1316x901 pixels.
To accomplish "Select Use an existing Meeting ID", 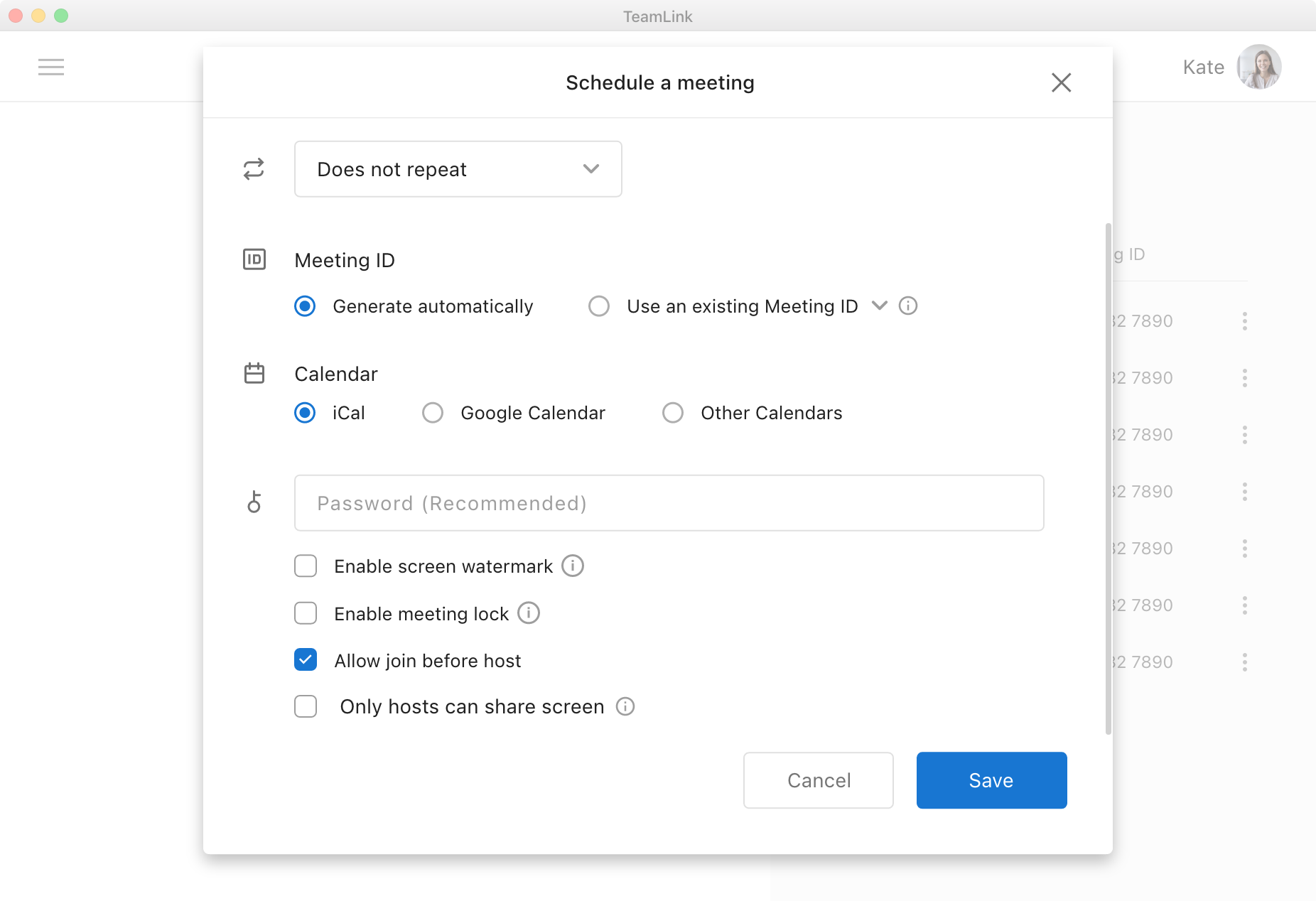I will (599, 306).
